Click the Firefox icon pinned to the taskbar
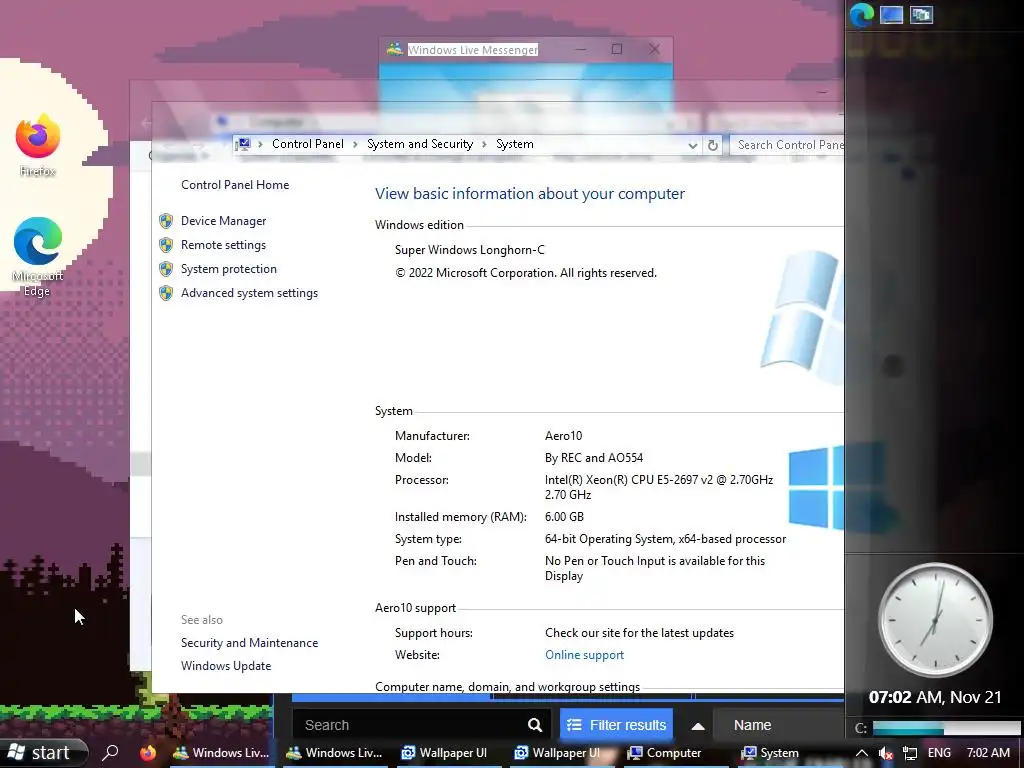 (x=148, y=753)
